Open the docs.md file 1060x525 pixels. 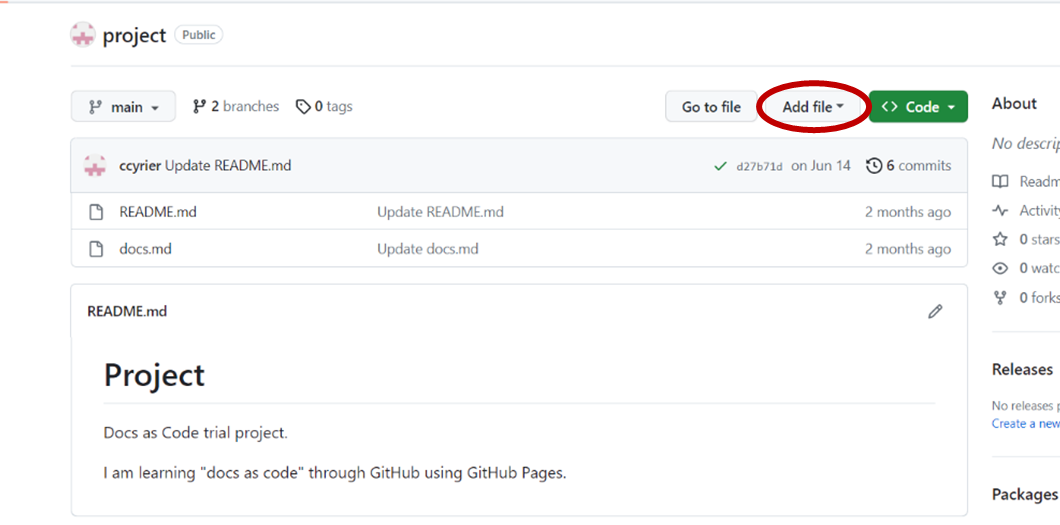pos(145,249)
